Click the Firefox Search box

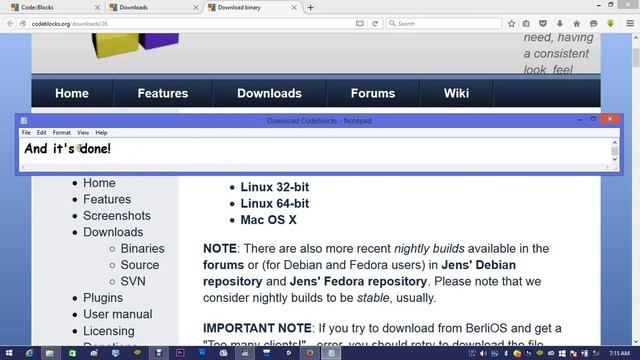coord(444,24)
